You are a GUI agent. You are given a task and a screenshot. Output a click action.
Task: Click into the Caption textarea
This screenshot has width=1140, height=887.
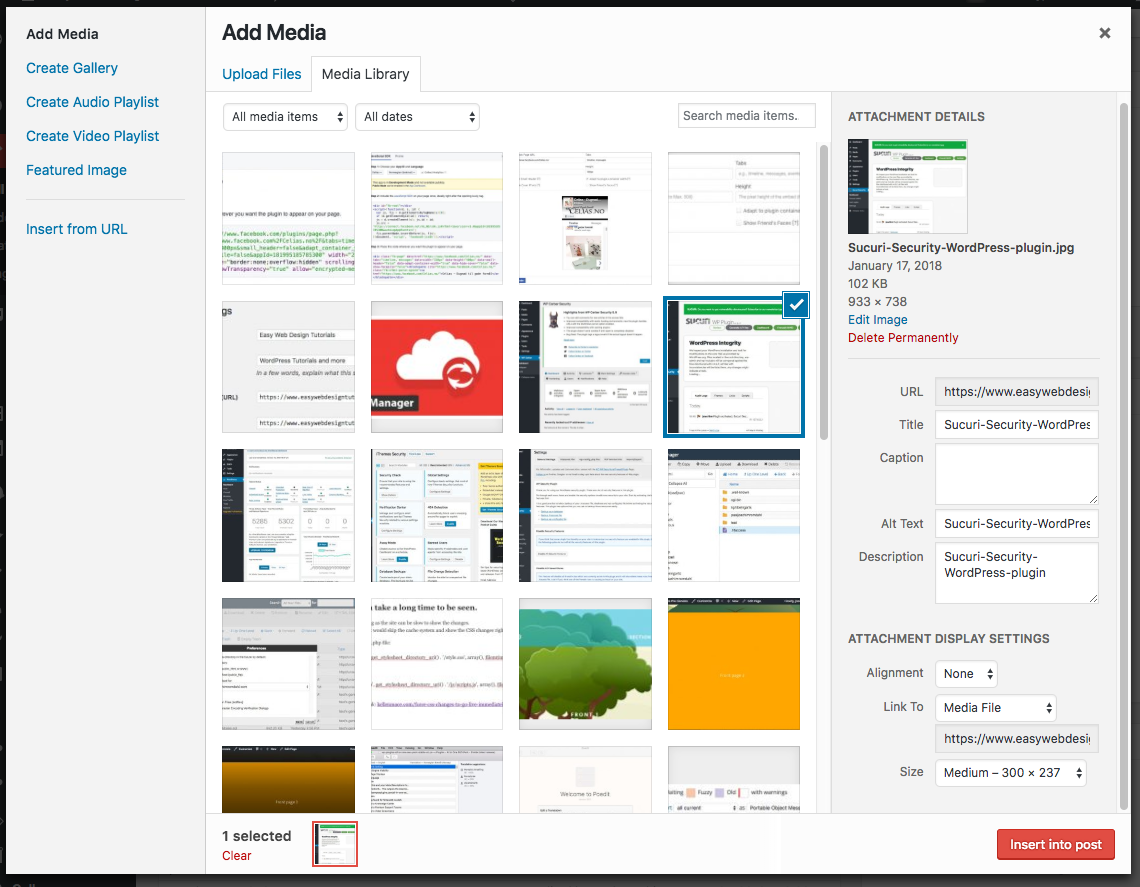(x=1016, y=474)
